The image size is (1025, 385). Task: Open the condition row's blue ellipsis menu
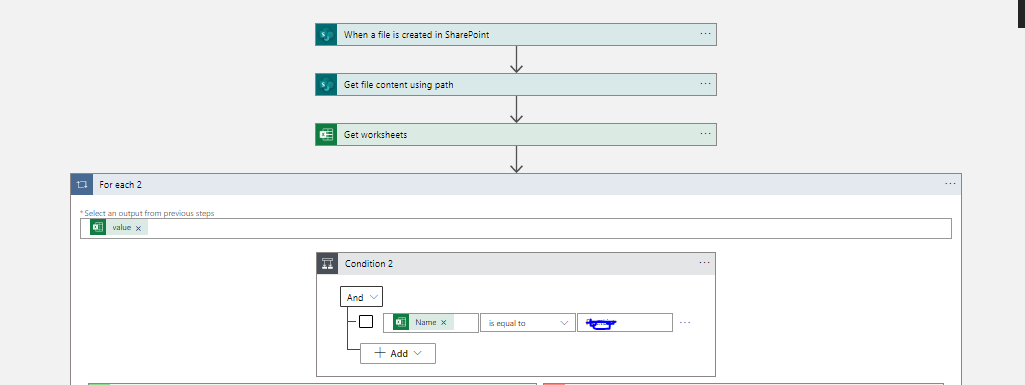(685, 322)
